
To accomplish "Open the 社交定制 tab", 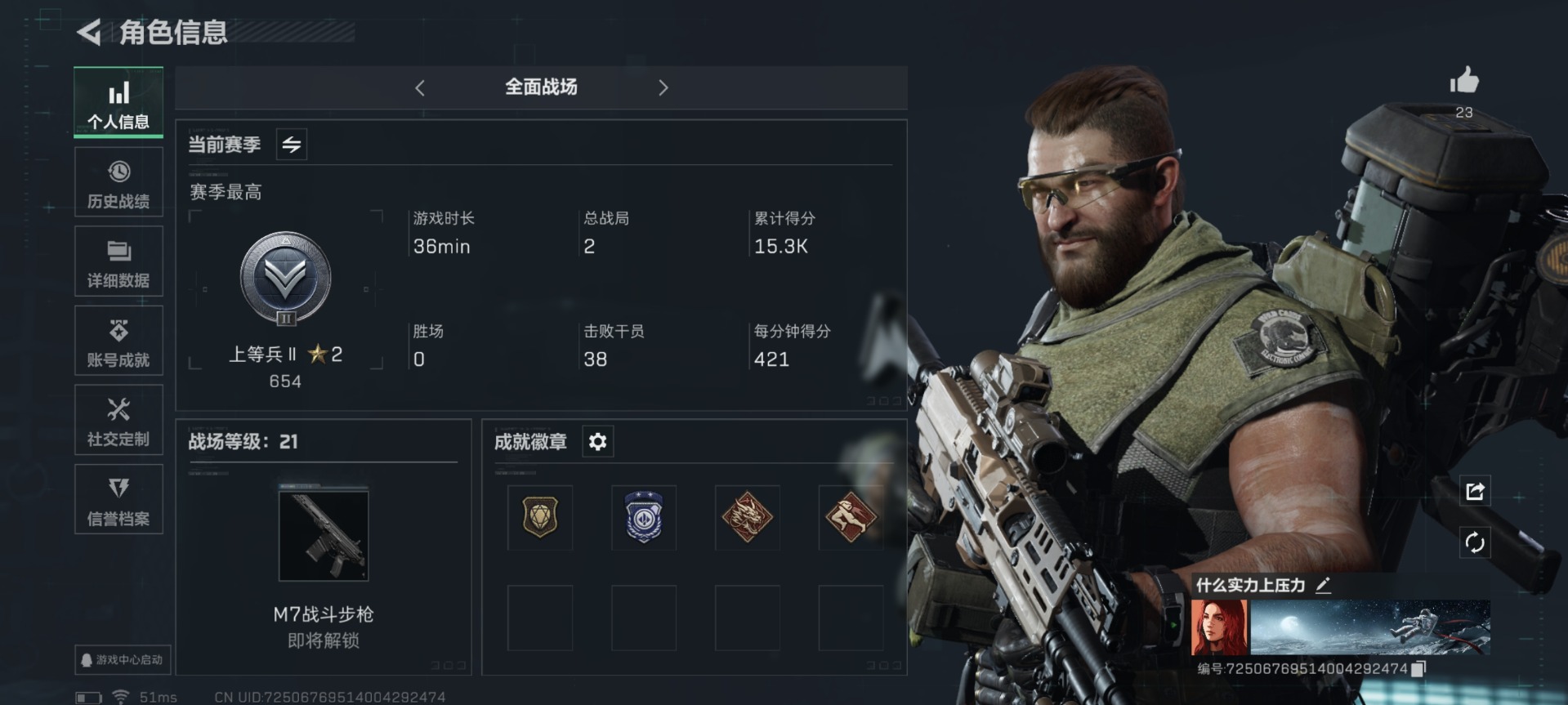I will 118,420.
